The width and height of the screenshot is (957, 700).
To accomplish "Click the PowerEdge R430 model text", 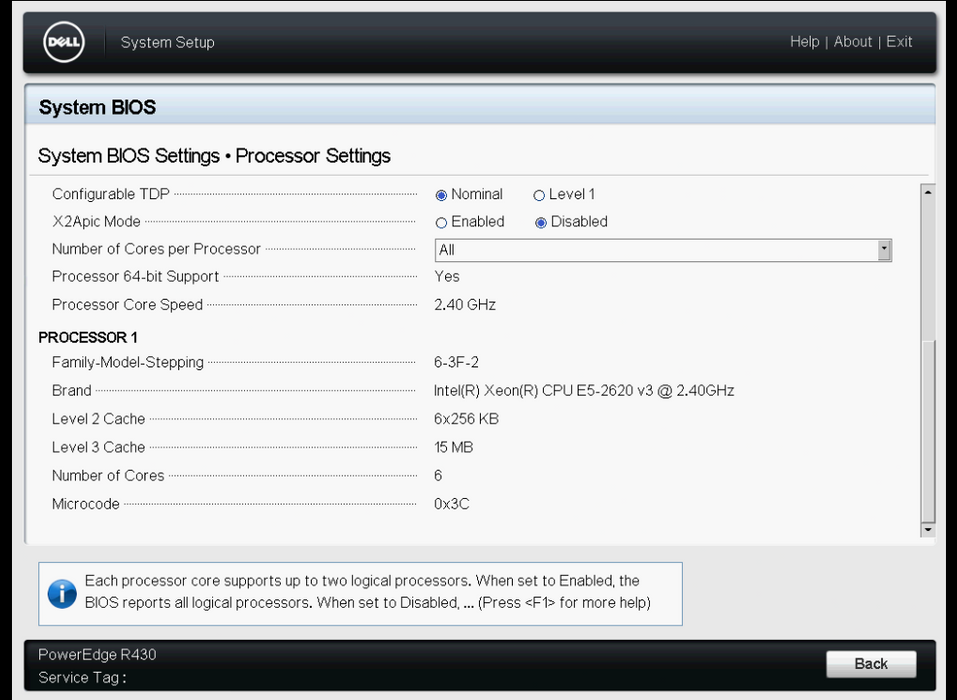I will tap(97, 655).
